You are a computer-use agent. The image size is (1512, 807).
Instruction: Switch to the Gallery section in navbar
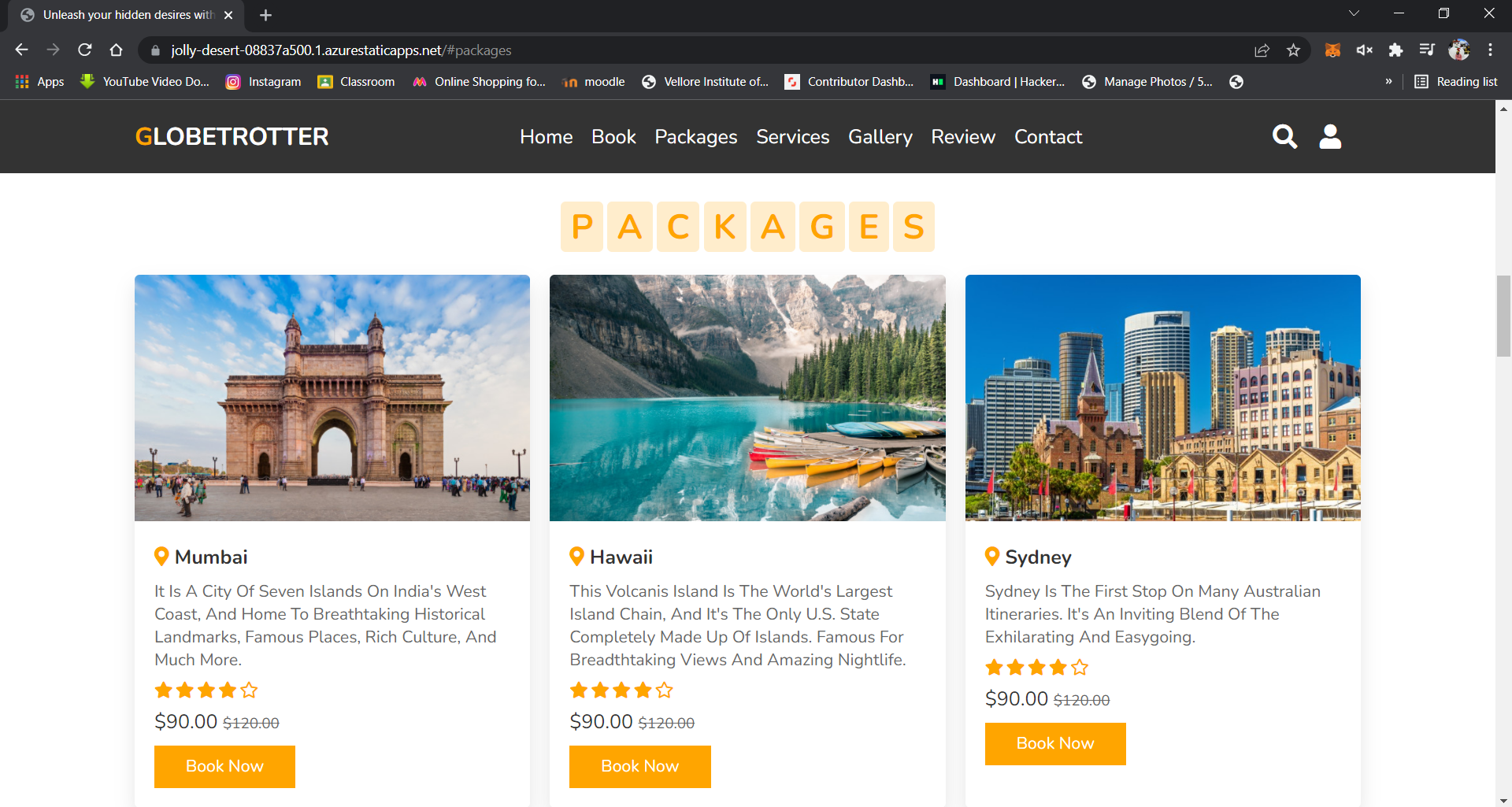(x=880, y=136)
